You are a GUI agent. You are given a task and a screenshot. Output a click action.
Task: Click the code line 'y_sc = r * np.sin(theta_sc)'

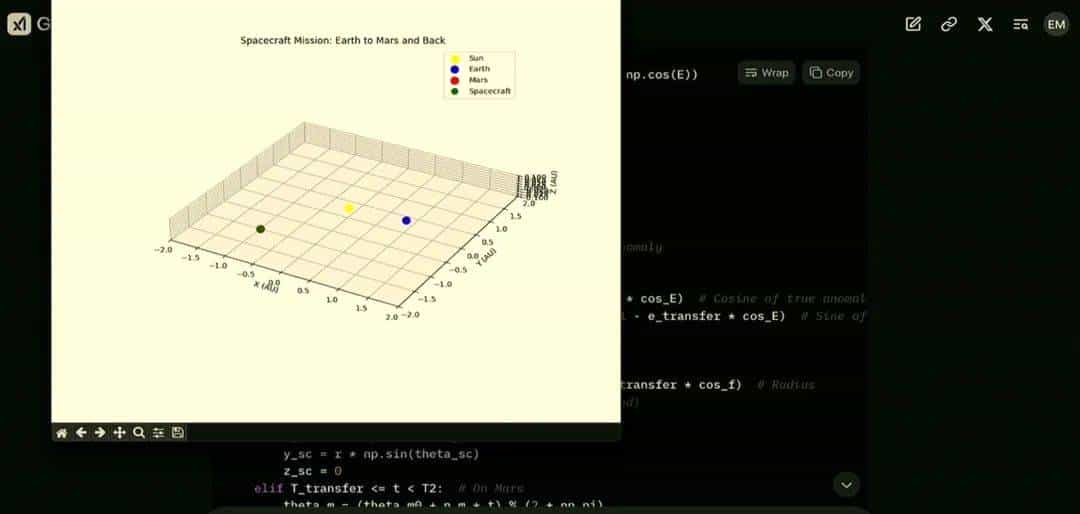tap(381, 454)
